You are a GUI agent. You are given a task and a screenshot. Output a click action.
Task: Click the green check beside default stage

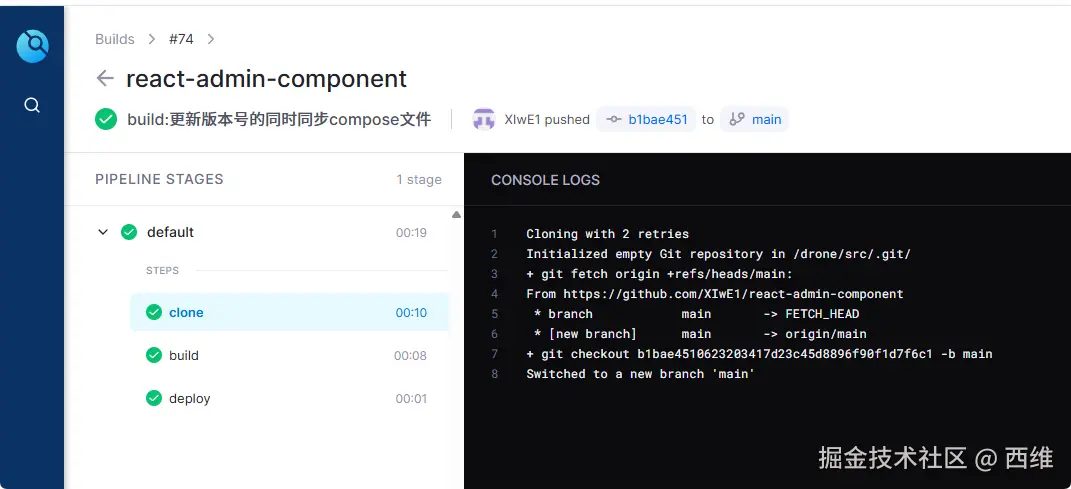point(129,232)
